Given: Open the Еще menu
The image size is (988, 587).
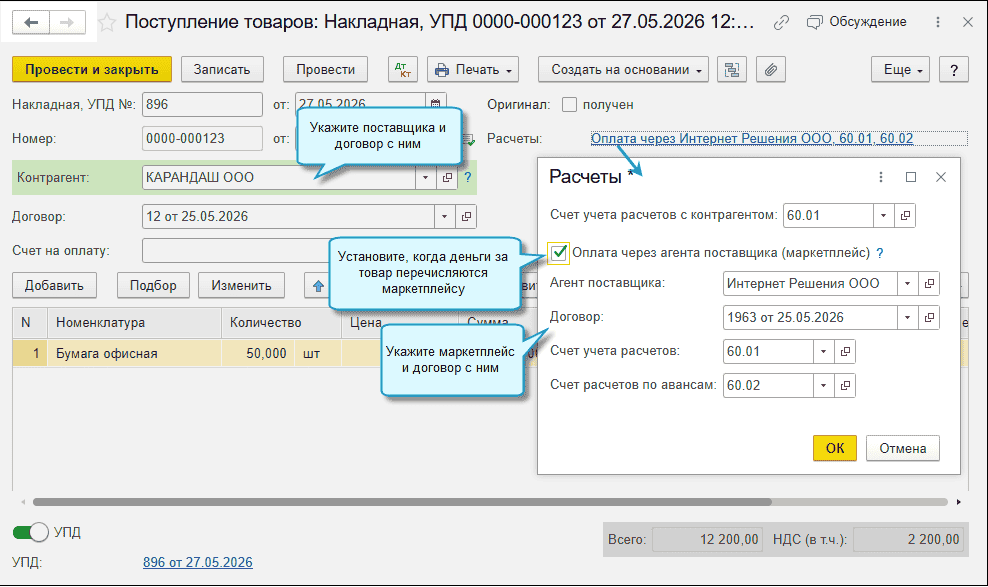Looking at the screenshot, I should pyautogui.click(x=900, y=69).
